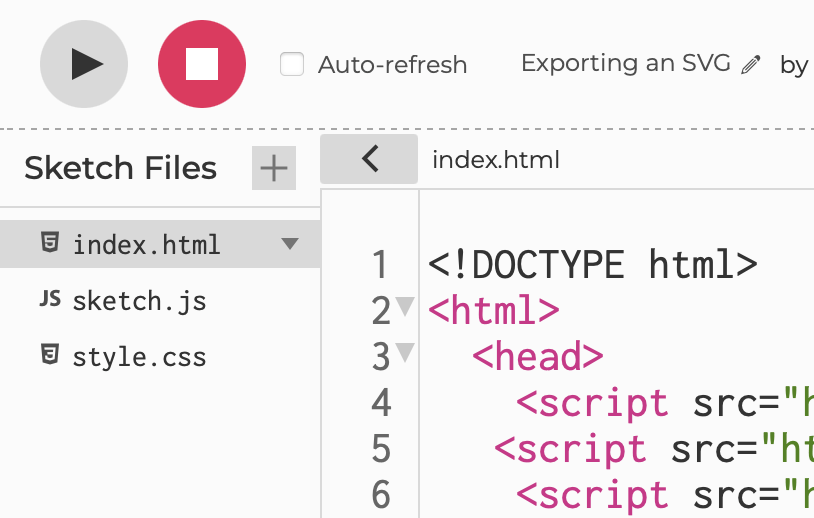Stop the sketch with the red stop button
Viewport: 814px width, 518px height.
coord(202,64)
